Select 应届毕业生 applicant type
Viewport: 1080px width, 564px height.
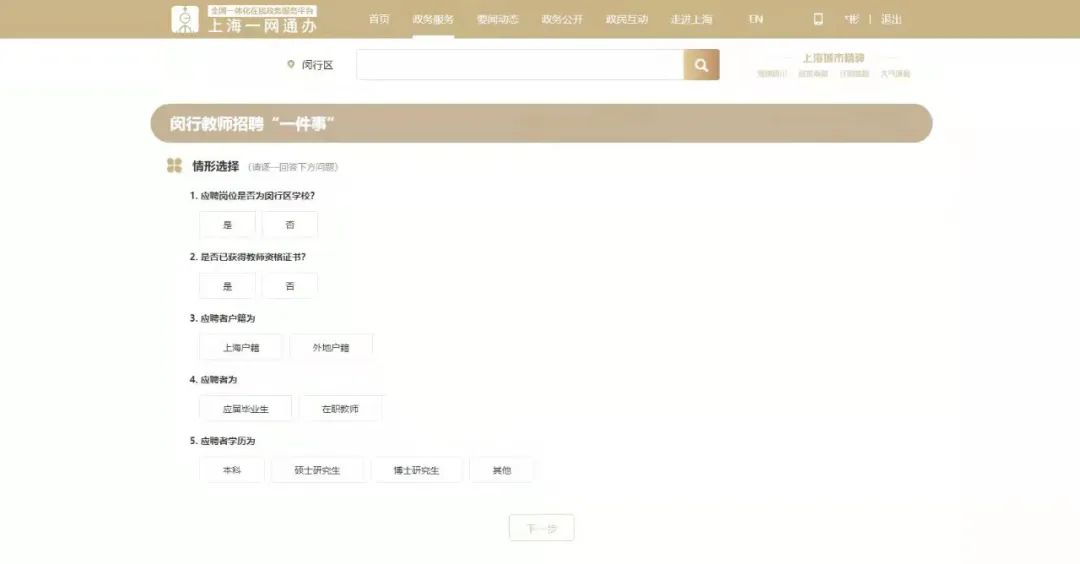[x=245, y=409]
